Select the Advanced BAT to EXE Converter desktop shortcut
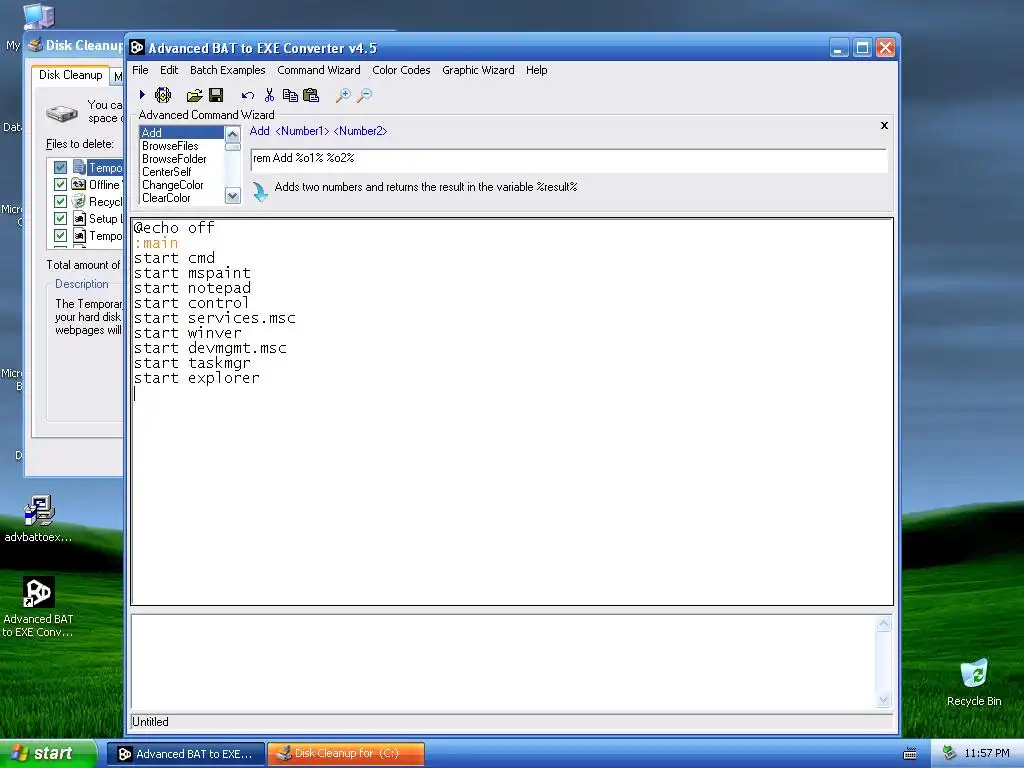 38,607
